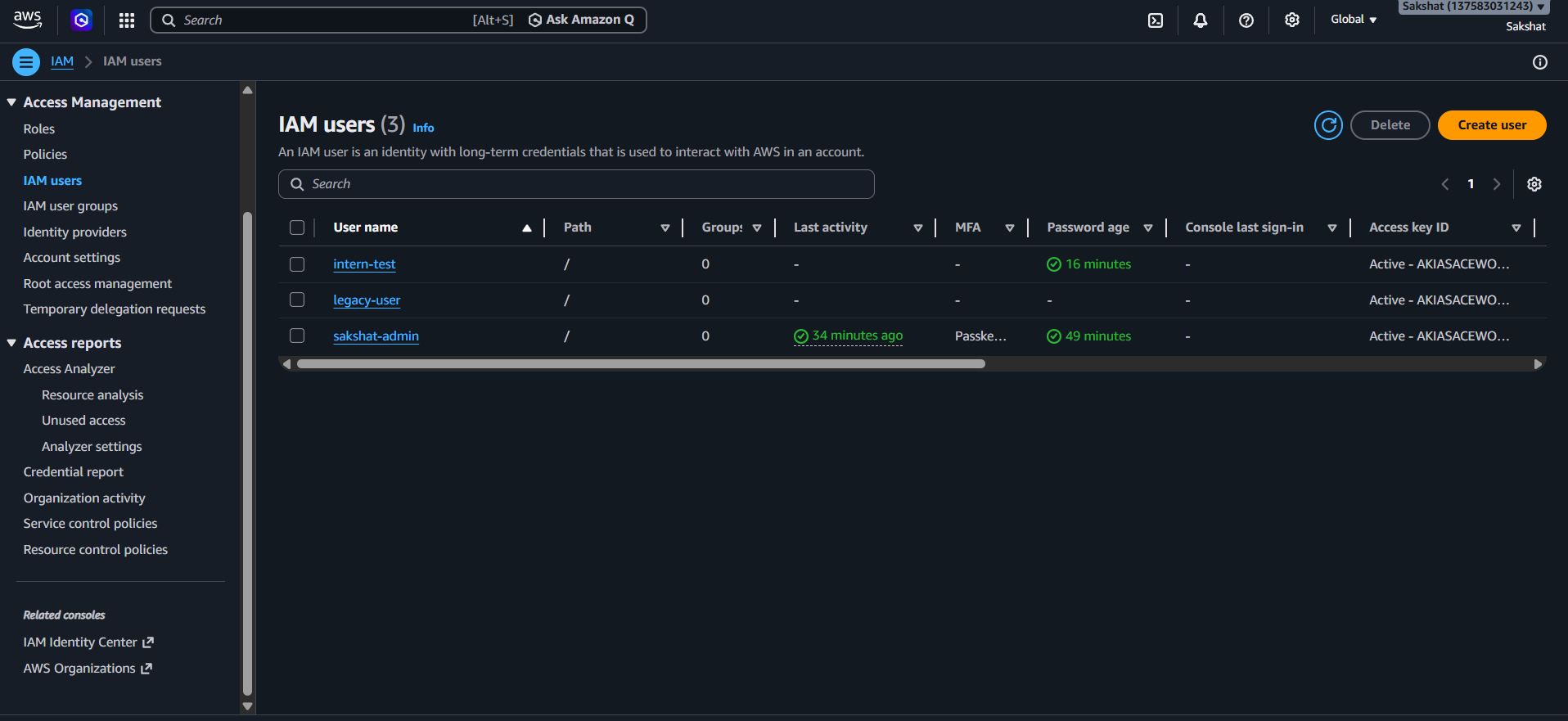
Task: Open Credential report in the sidebar
Action: pos(74,472)
